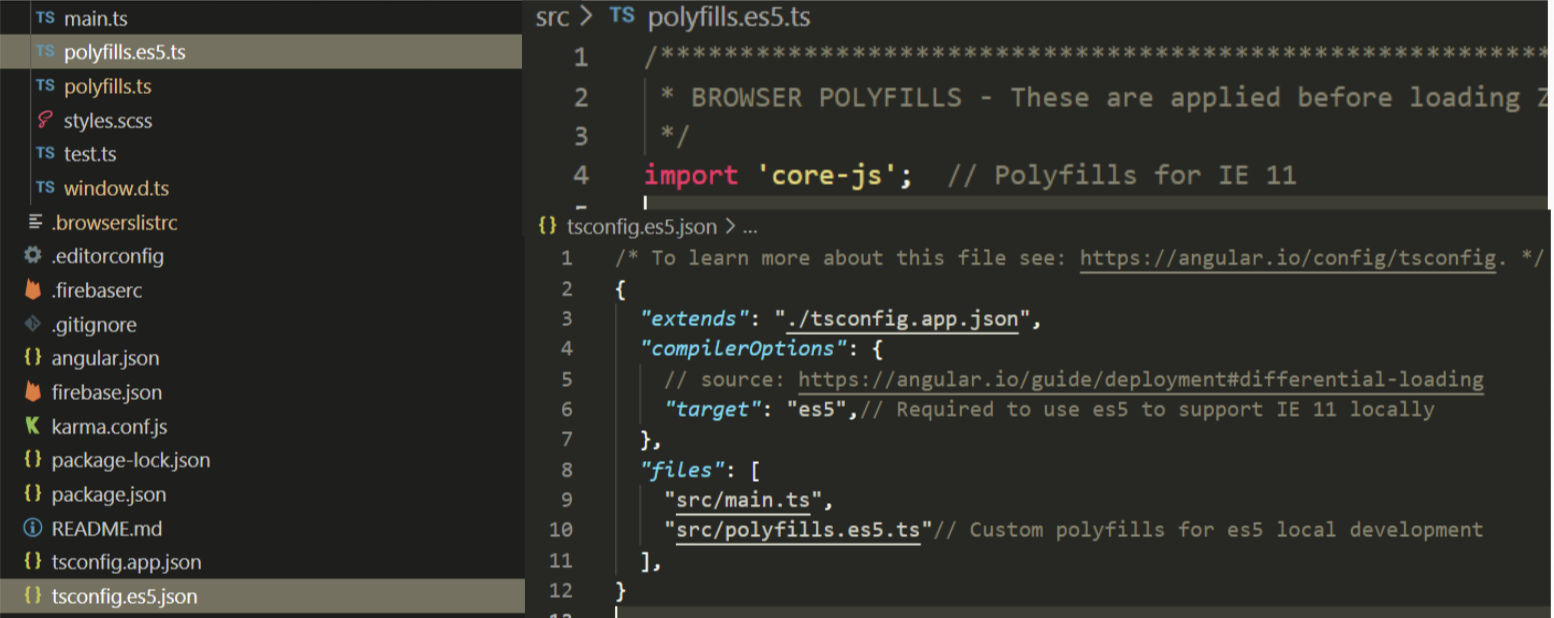Click the TS icon beside test.ts
This screenshot has width=1554, height=618.
(45, 154)
